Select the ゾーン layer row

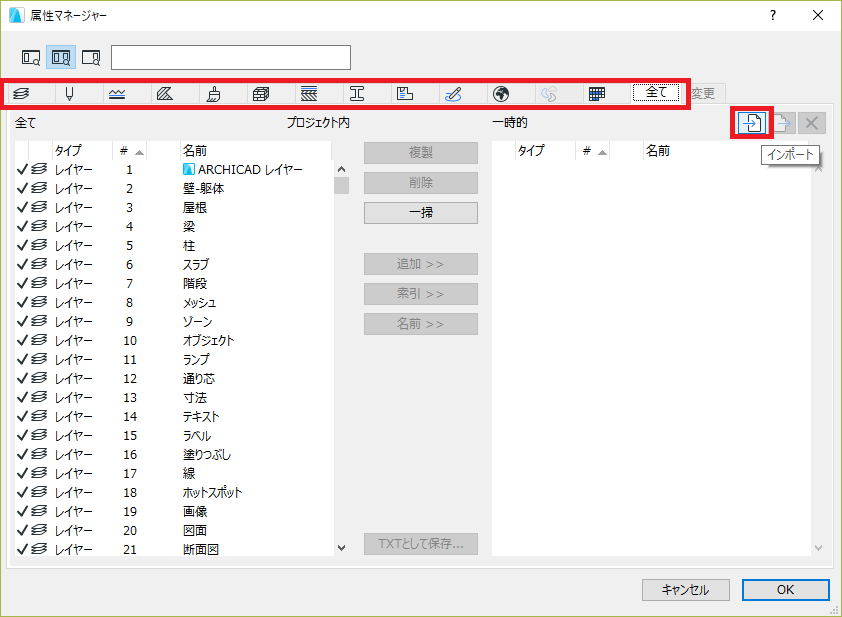[173, 322]
